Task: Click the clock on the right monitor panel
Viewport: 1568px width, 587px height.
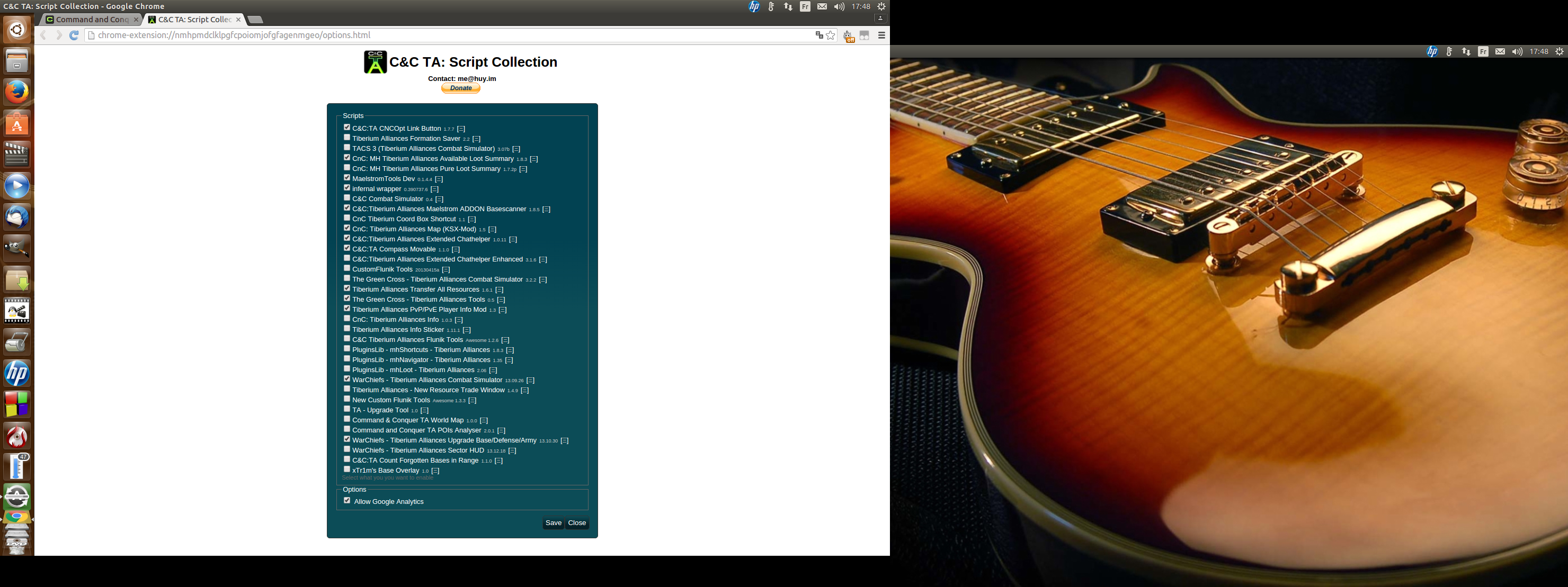Action: 1539,52
